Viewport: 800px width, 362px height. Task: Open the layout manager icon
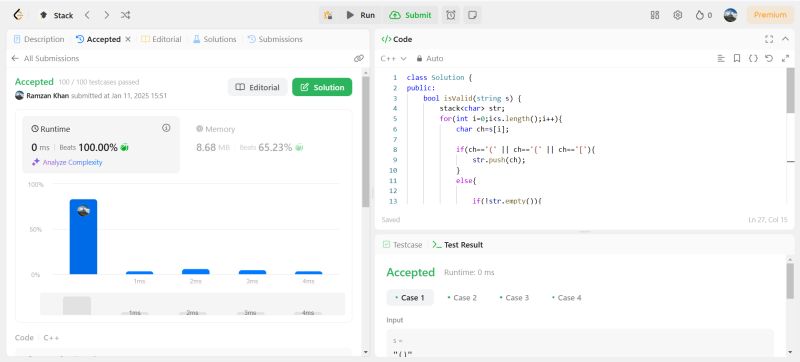pyautogui.click(x=655, y=15)
